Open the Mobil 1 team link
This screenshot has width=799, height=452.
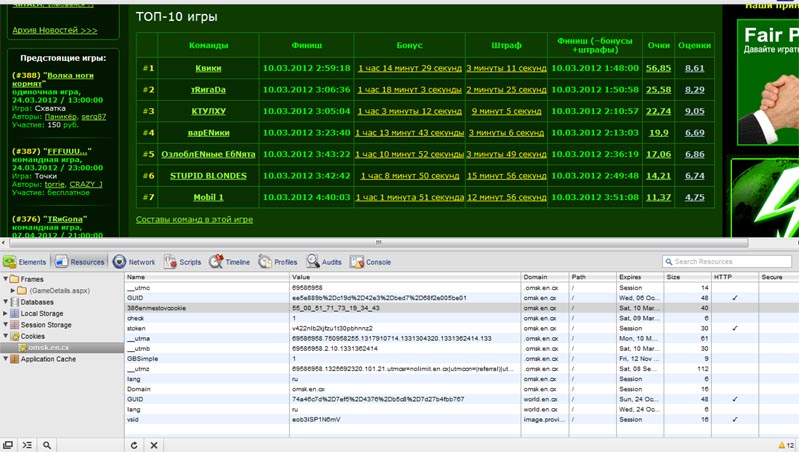point(208,197)
